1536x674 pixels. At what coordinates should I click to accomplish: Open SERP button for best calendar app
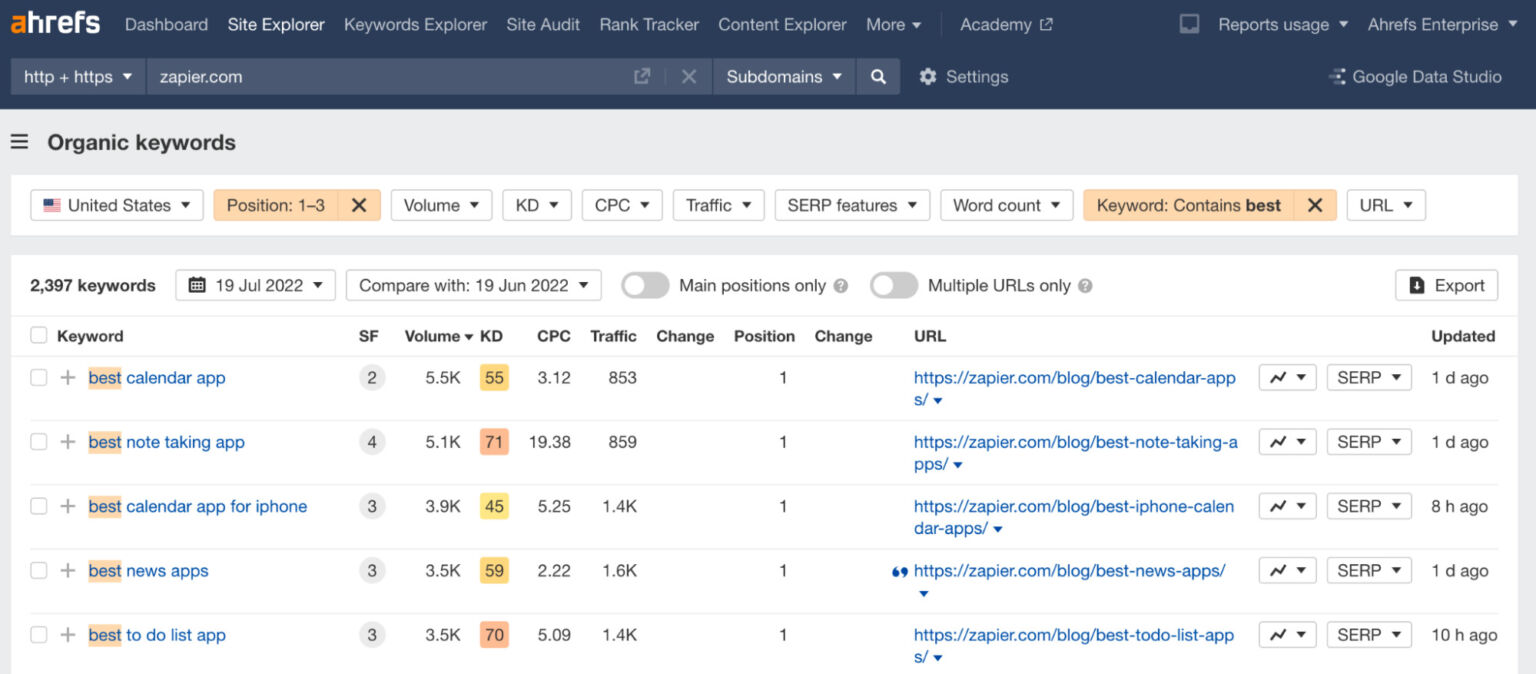tap(1369, 378)
